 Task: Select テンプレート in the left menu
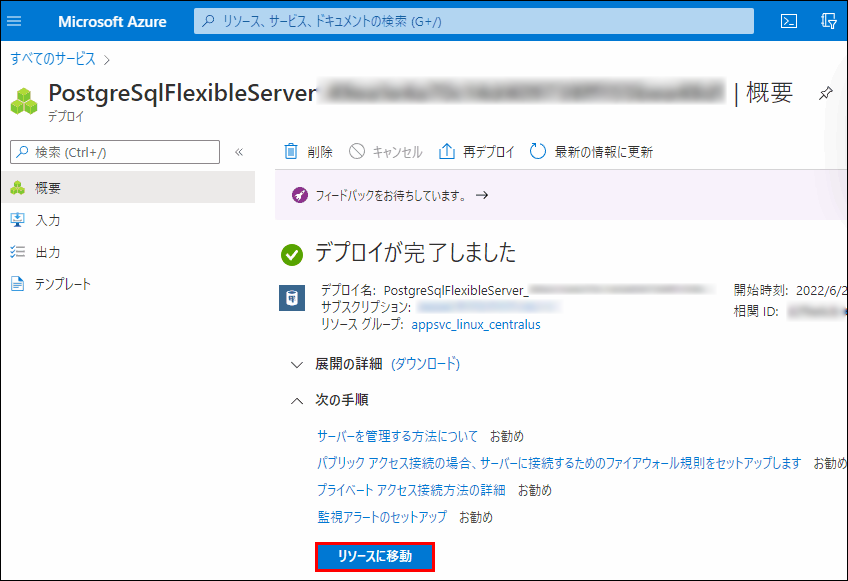128,283
